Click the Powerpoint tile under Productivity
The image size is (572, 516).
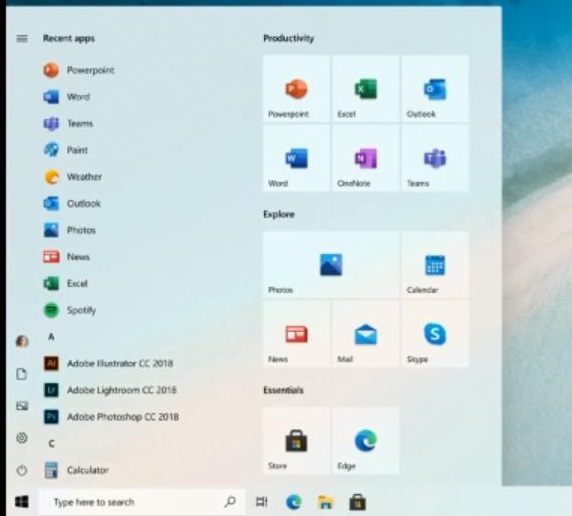(296, 89)
